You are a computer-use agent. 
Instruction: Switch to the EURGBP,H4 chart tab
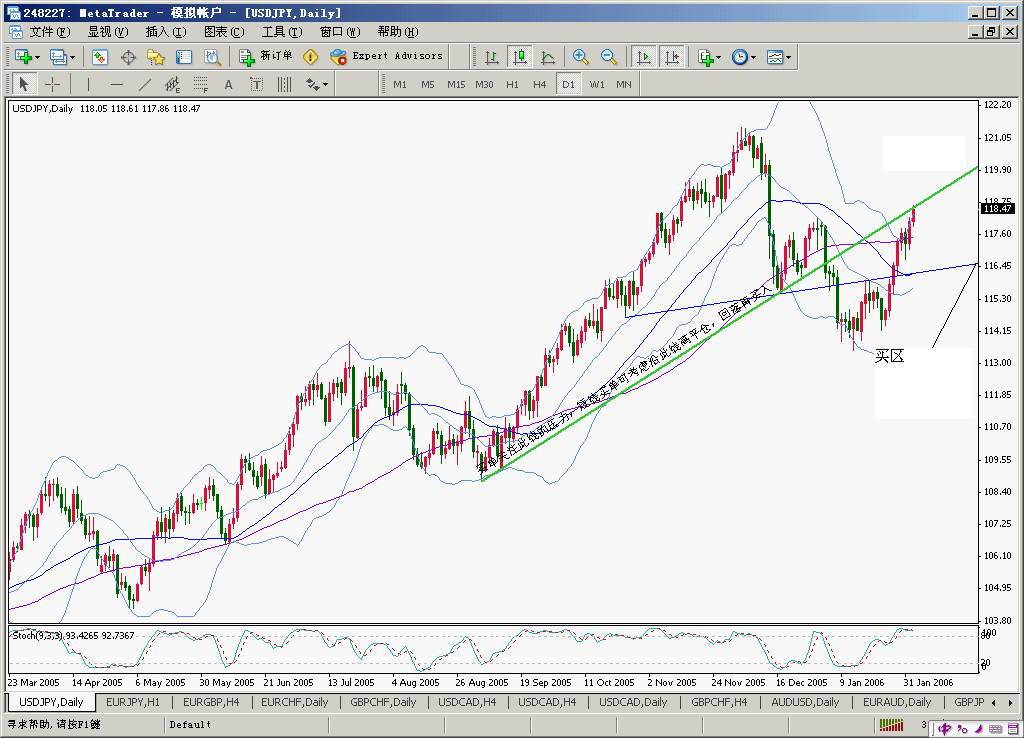click(211, 702)
